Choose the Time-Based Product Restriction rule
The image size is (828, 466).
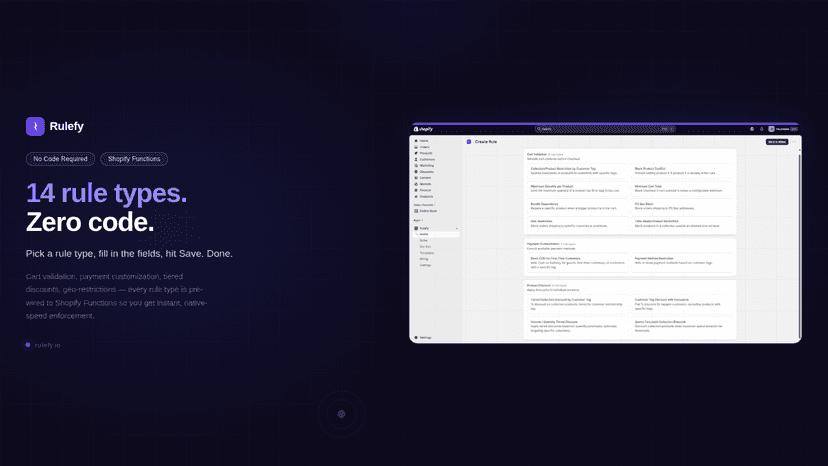pyautogui.click(x=682, y=223)
